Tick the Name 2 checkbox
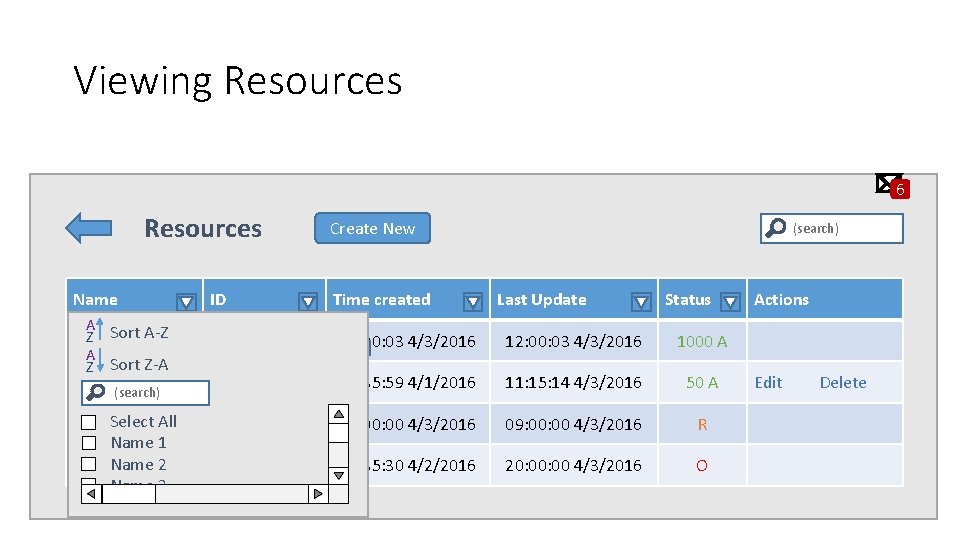The image size is (960, 540). tap(89, 464)
